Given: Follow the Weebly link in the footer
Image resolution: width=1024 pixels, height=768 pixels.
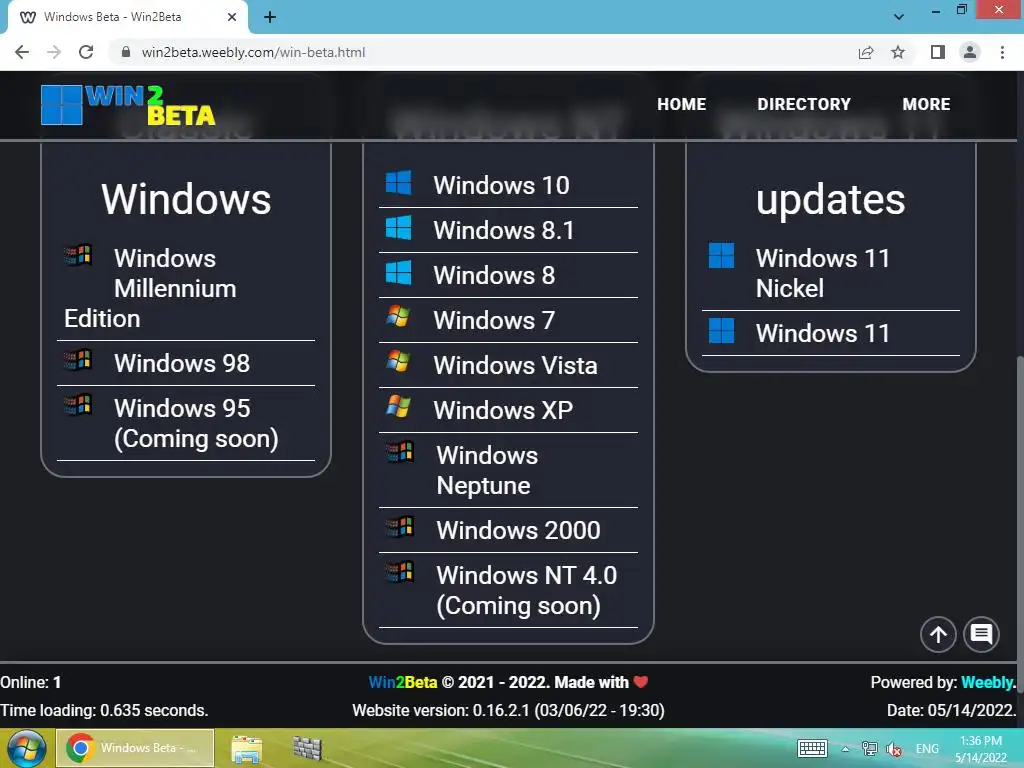Looking at the screenshot, I should coord(989,682).
